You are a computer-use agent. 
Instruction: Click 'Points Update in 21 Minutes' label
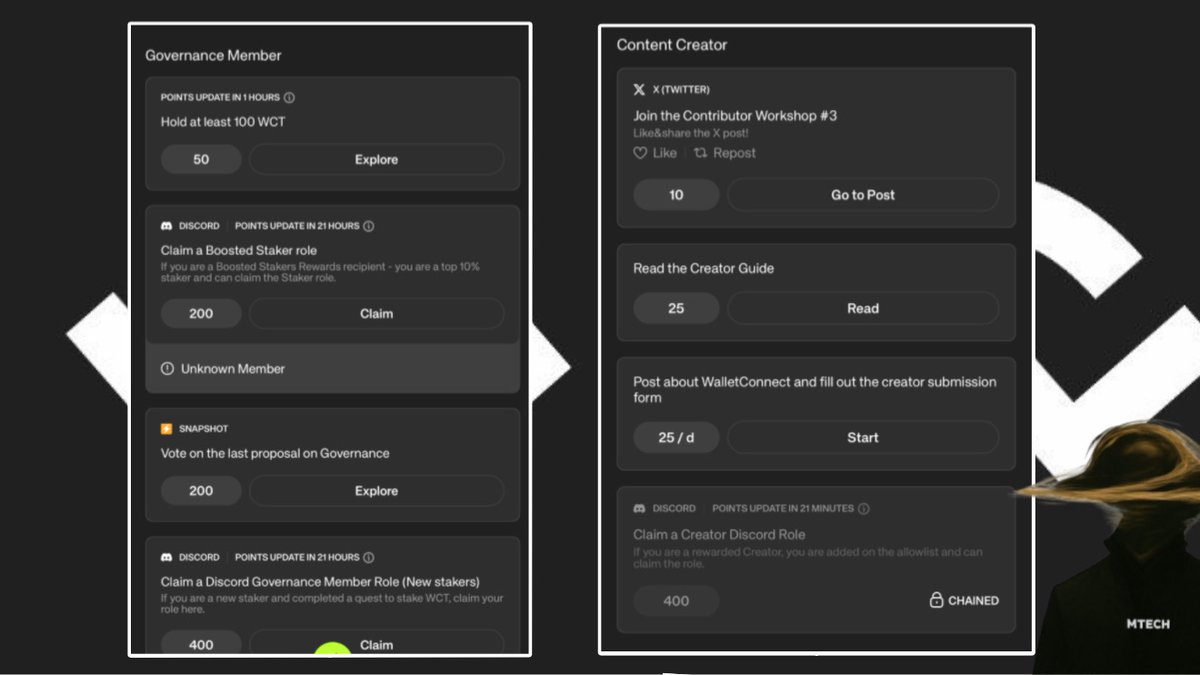click(783, 508)
